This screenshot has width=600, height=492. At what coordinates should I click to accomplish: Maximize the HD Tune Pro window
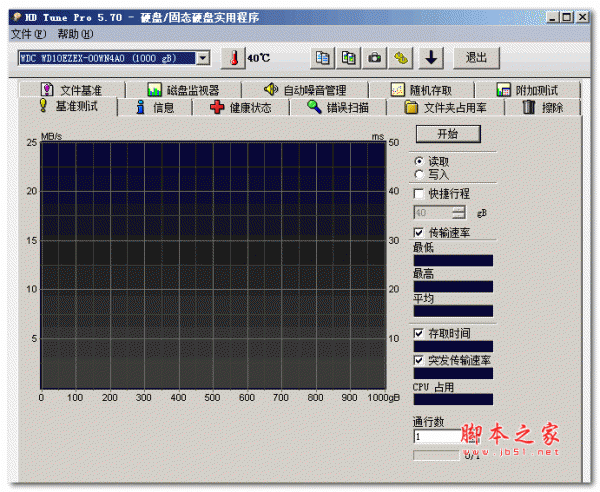567,17
